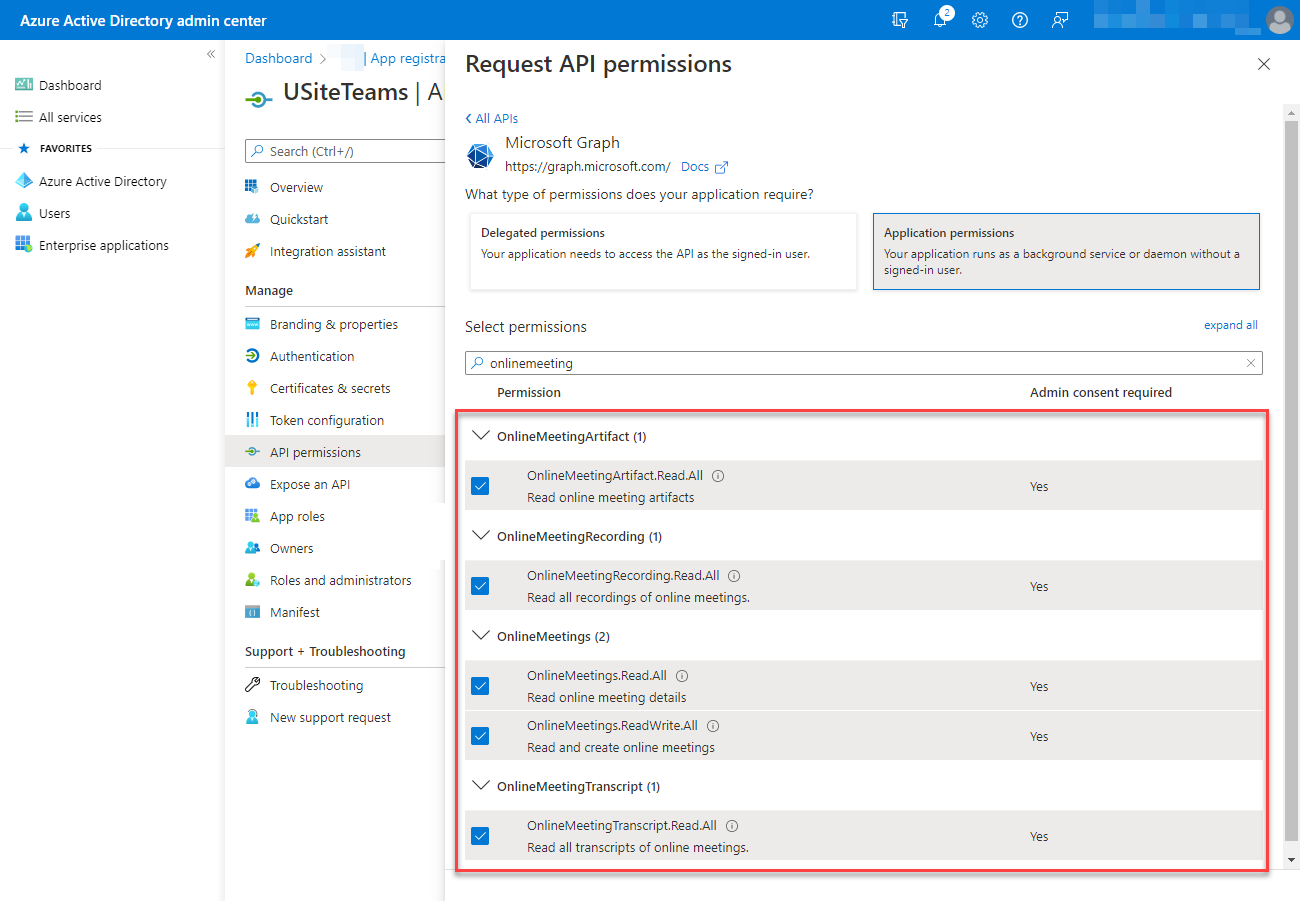Click expand all permissions link
The image size is (1300, 901).
(1231, 325)
